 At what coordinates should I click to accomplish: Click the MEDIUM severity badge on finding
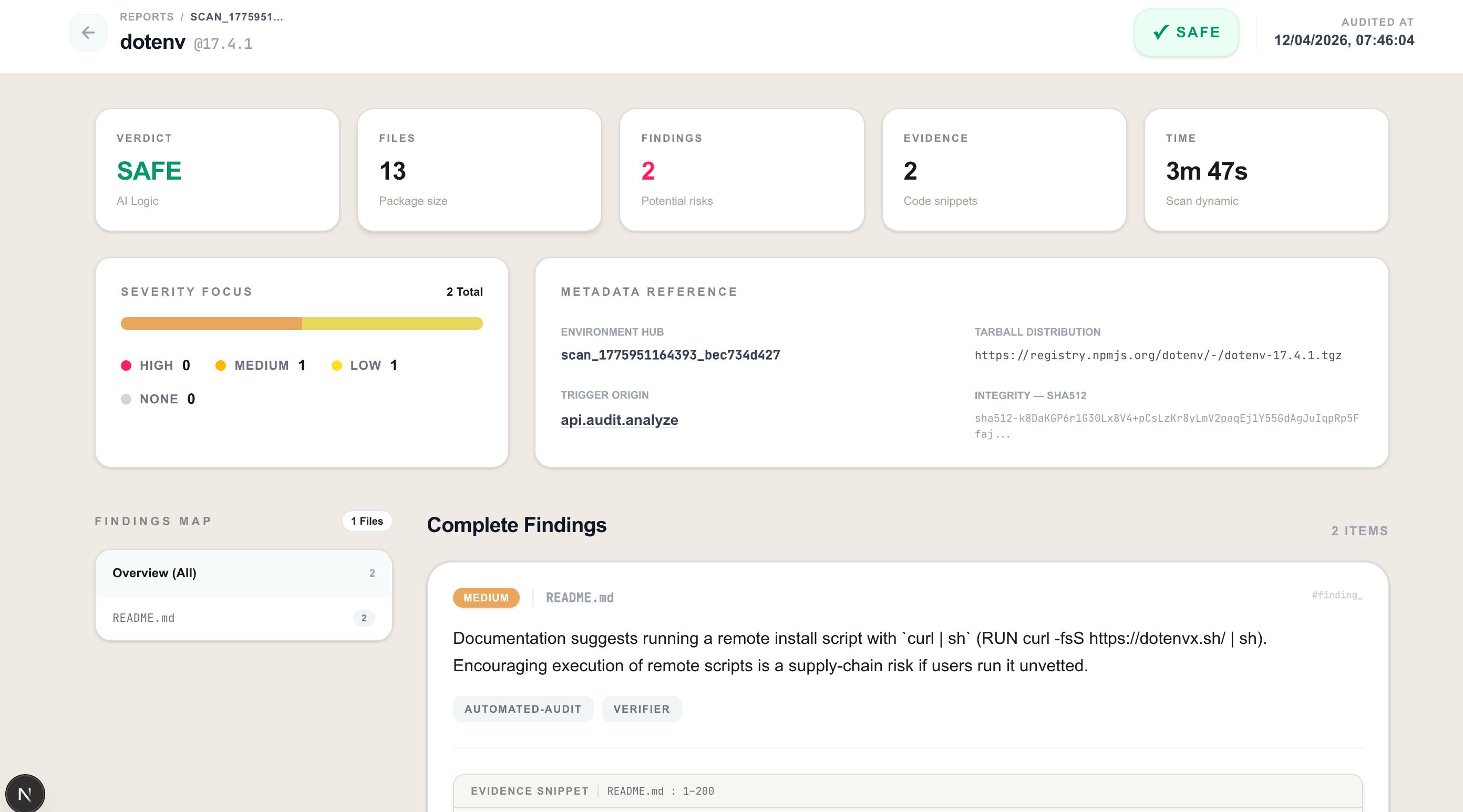tap(486, 597)
